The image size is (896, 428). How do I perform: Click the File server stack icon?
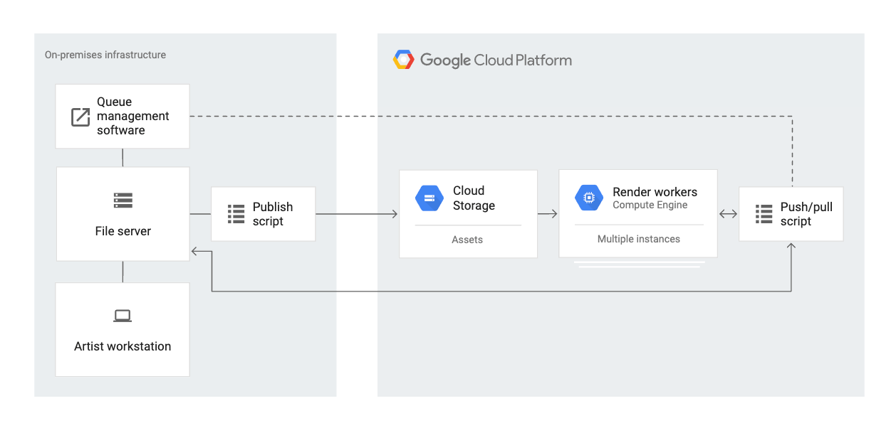123,201
